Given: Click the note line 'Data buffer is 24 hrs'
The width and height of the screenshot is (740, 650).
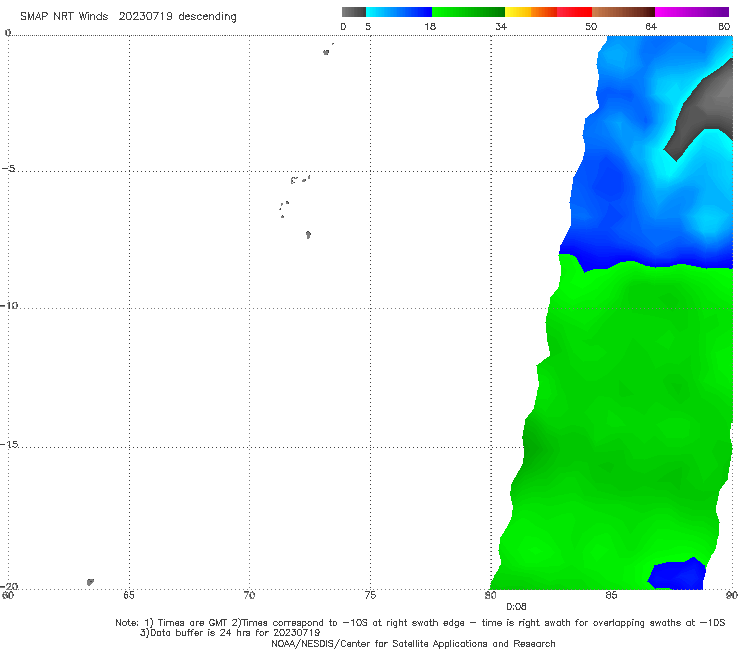Looking at the screenshot, I should pos(230,633).
